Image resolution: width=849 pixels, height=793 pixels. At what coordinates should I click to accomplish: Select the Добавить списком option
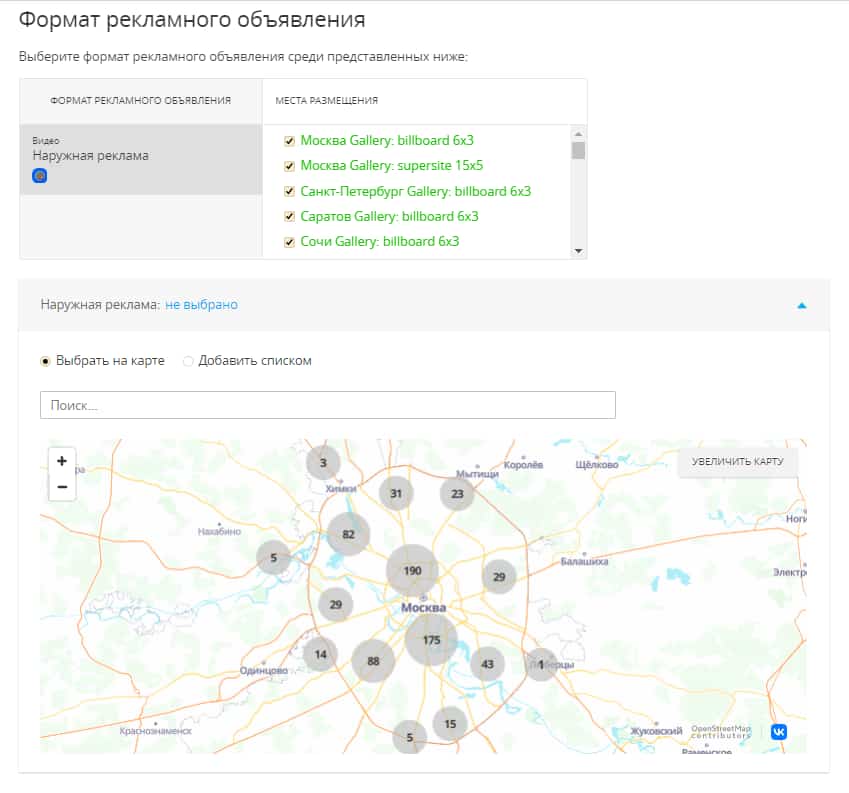click(187, 360)
